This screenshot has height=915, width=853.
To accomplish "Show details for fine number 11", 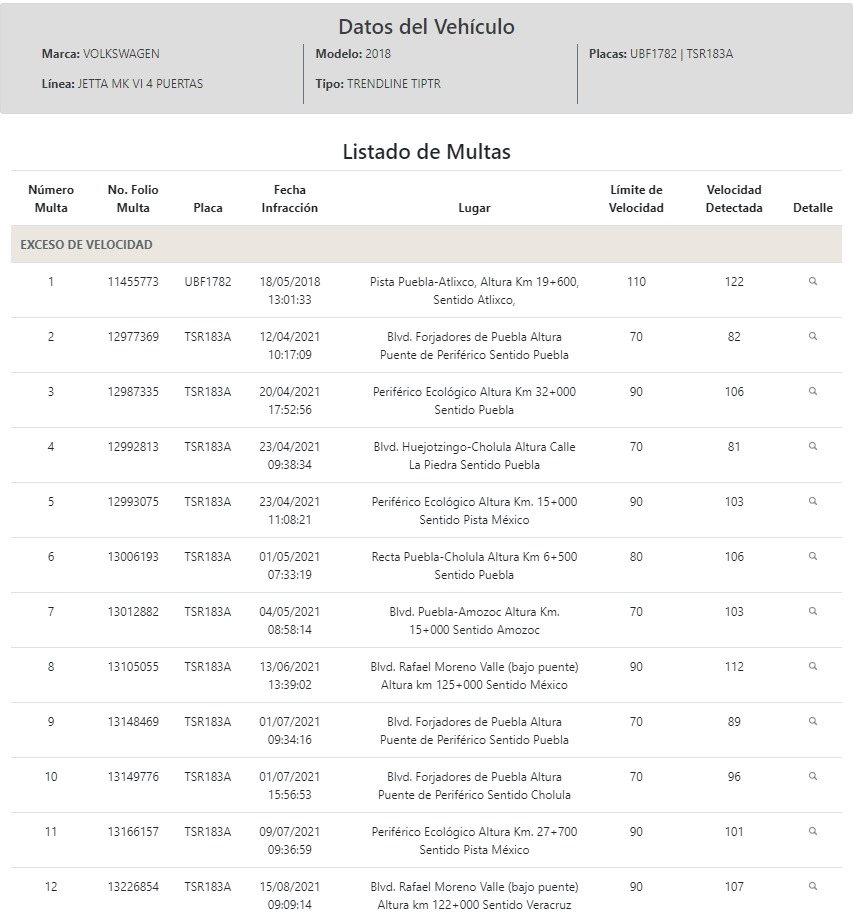I will [812, 831].
